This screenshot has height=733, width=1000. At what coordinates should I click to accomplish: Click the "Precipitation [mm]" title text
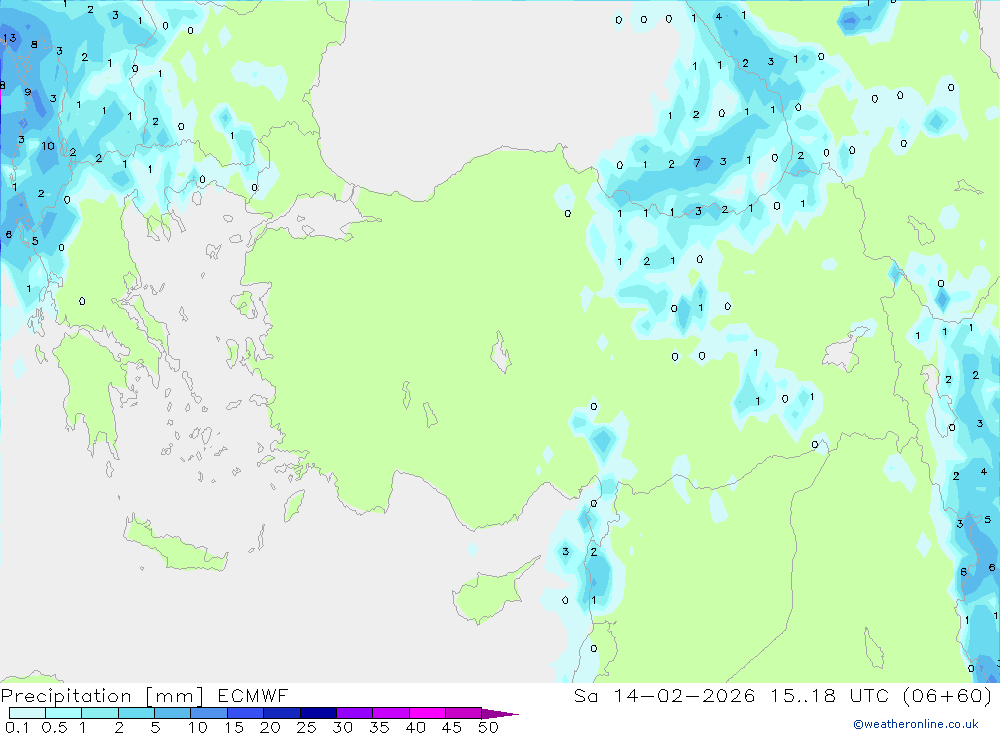(102, 696)
